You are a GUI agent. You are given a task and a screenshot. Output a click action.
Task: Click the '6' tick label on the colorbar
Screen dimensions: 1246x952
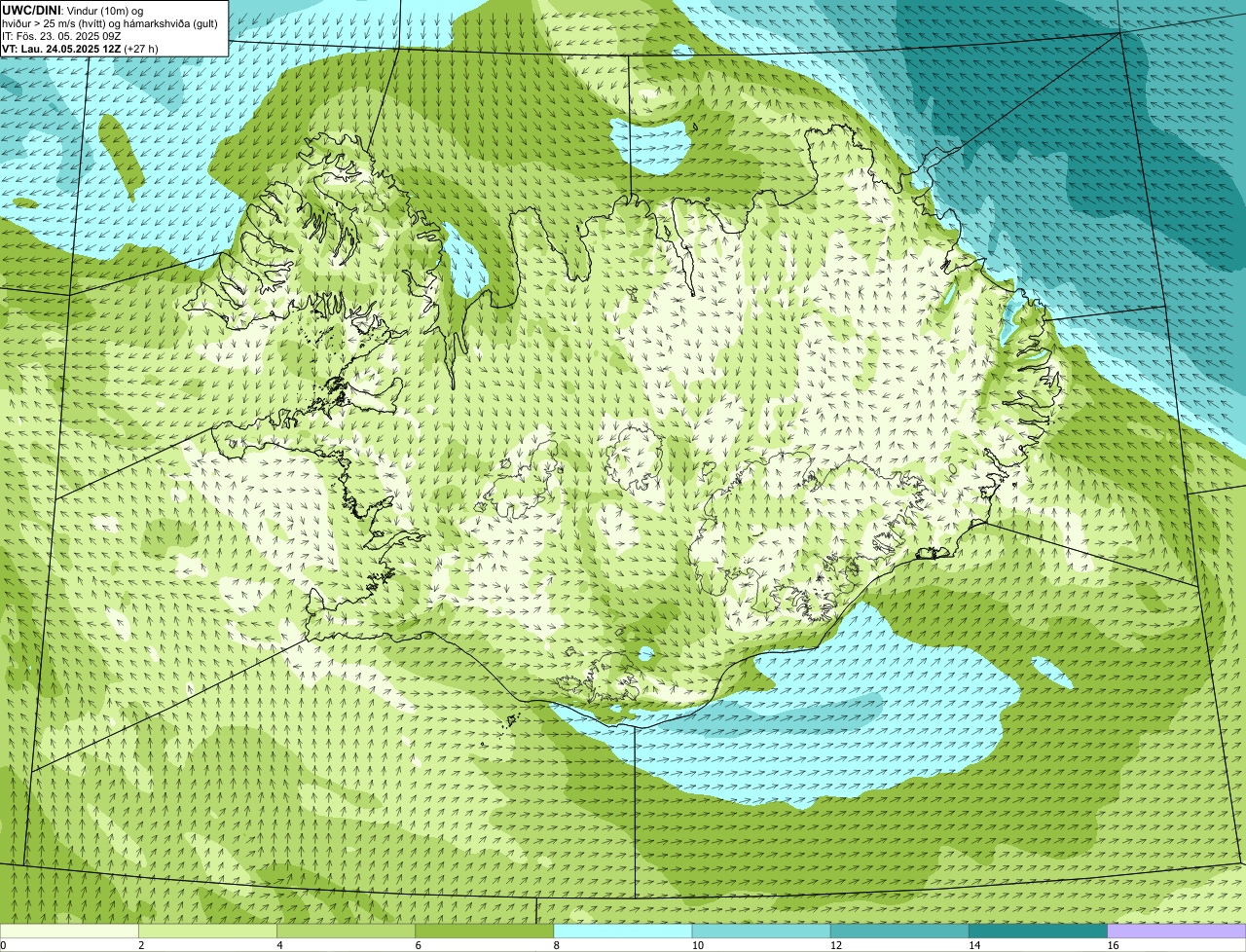tap(419, 945)
